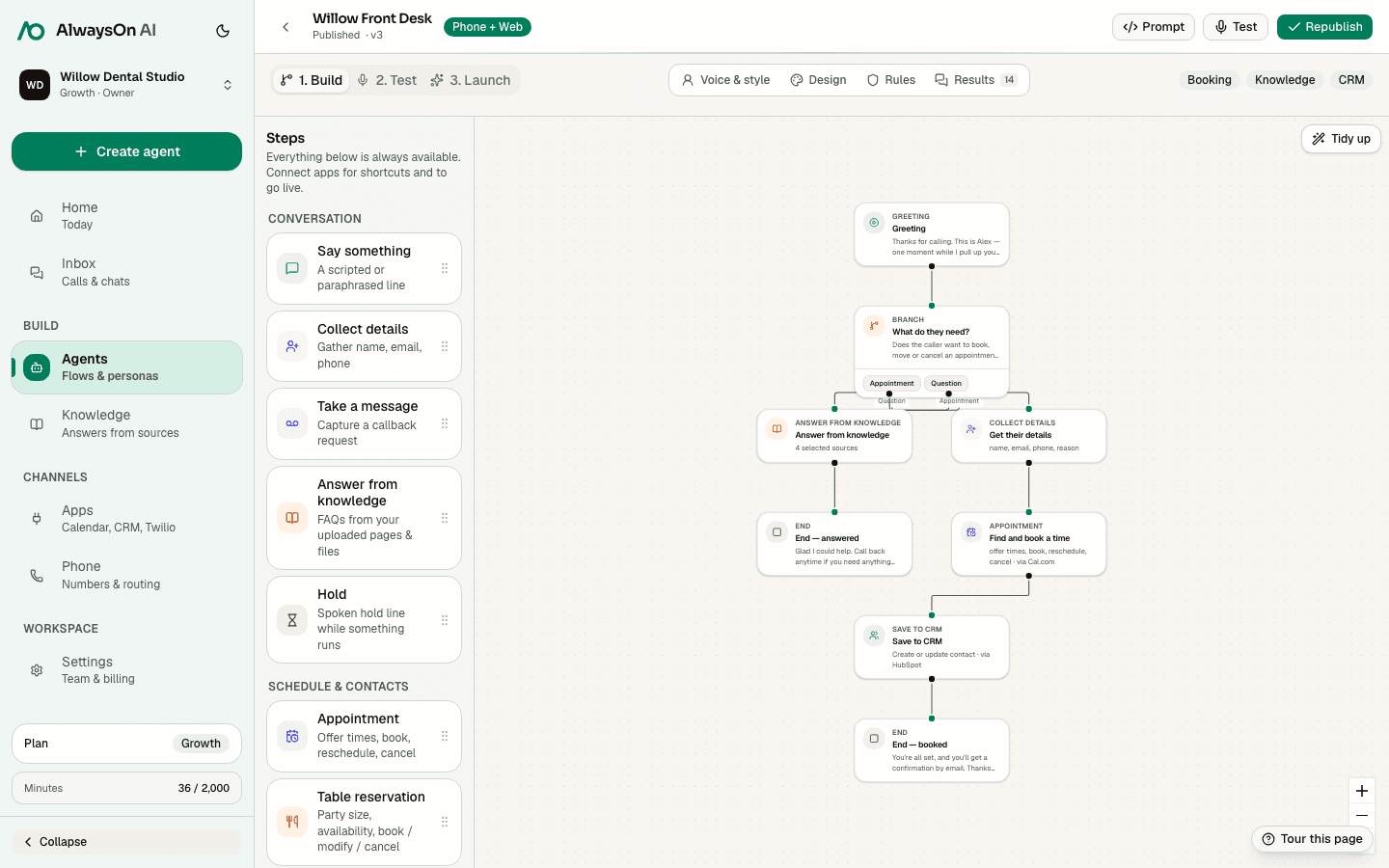Click the Answer from knowledge book icon in Steps

click(292, 518)
